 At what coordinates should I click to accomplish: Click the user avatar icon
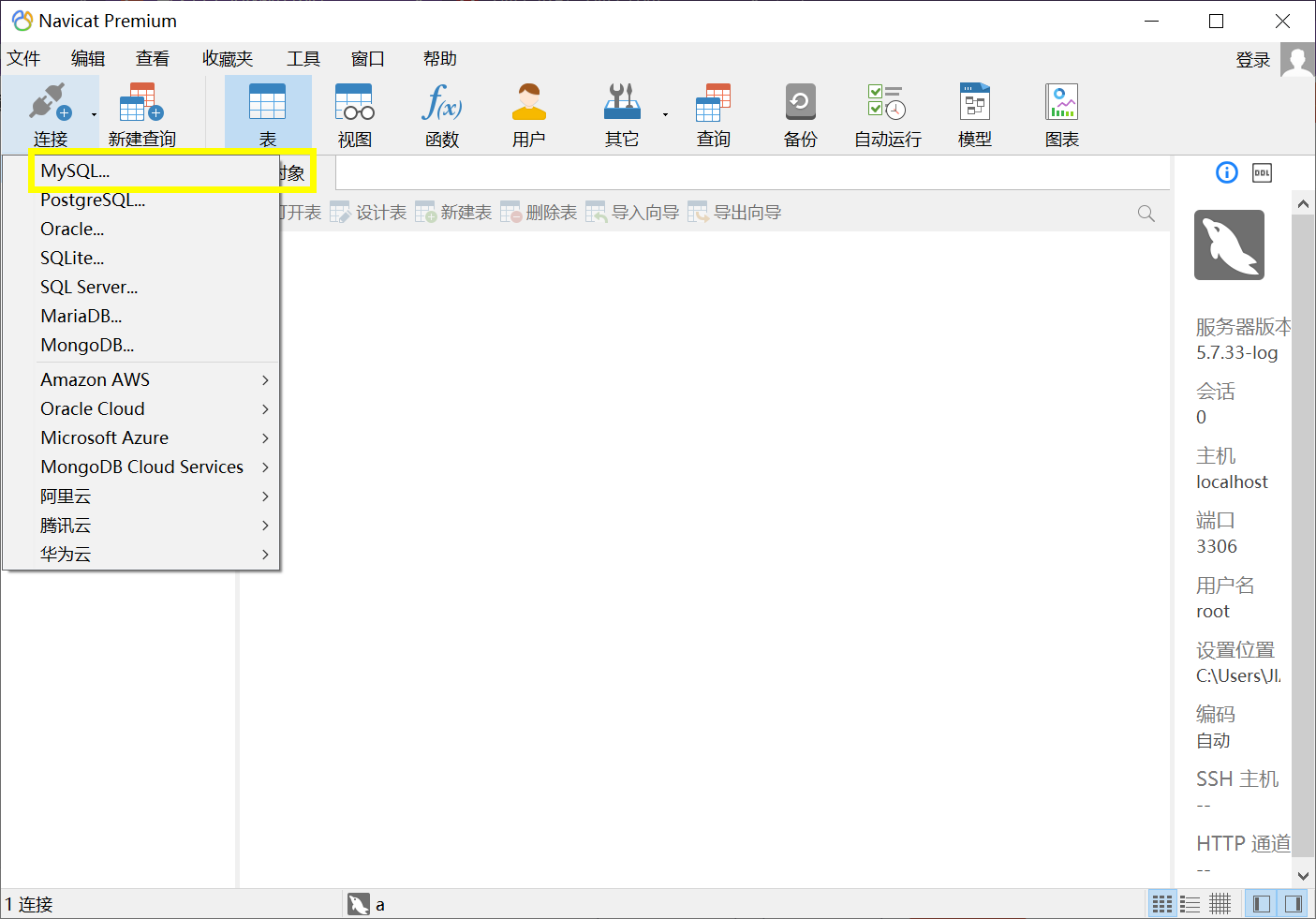tap(1297, 60)
